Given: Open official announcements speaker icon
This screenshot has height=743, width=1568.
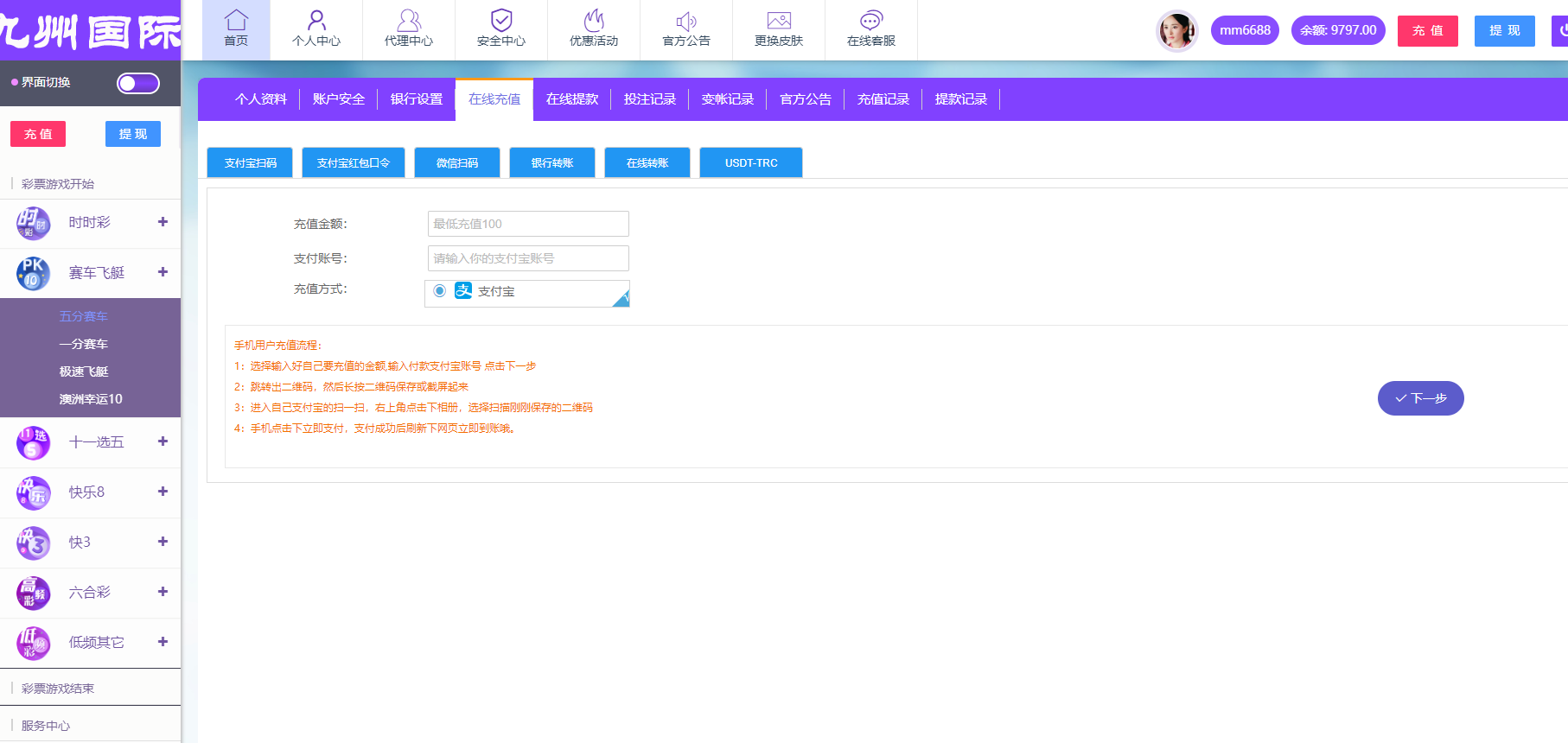Looking at the screenshot, I should tap(686, 21).
